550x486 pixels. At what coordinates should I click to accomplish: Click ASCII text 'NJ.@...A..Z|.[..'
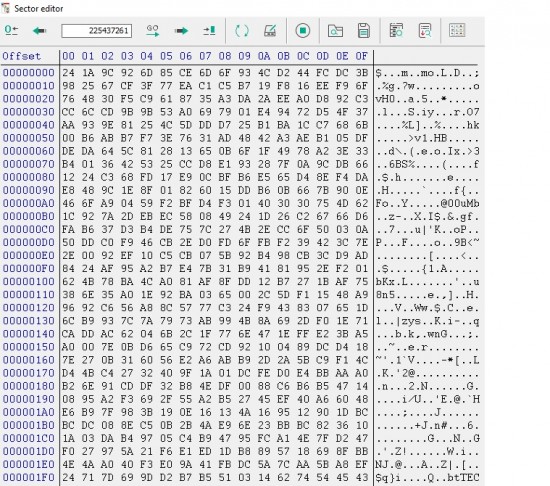427,464
